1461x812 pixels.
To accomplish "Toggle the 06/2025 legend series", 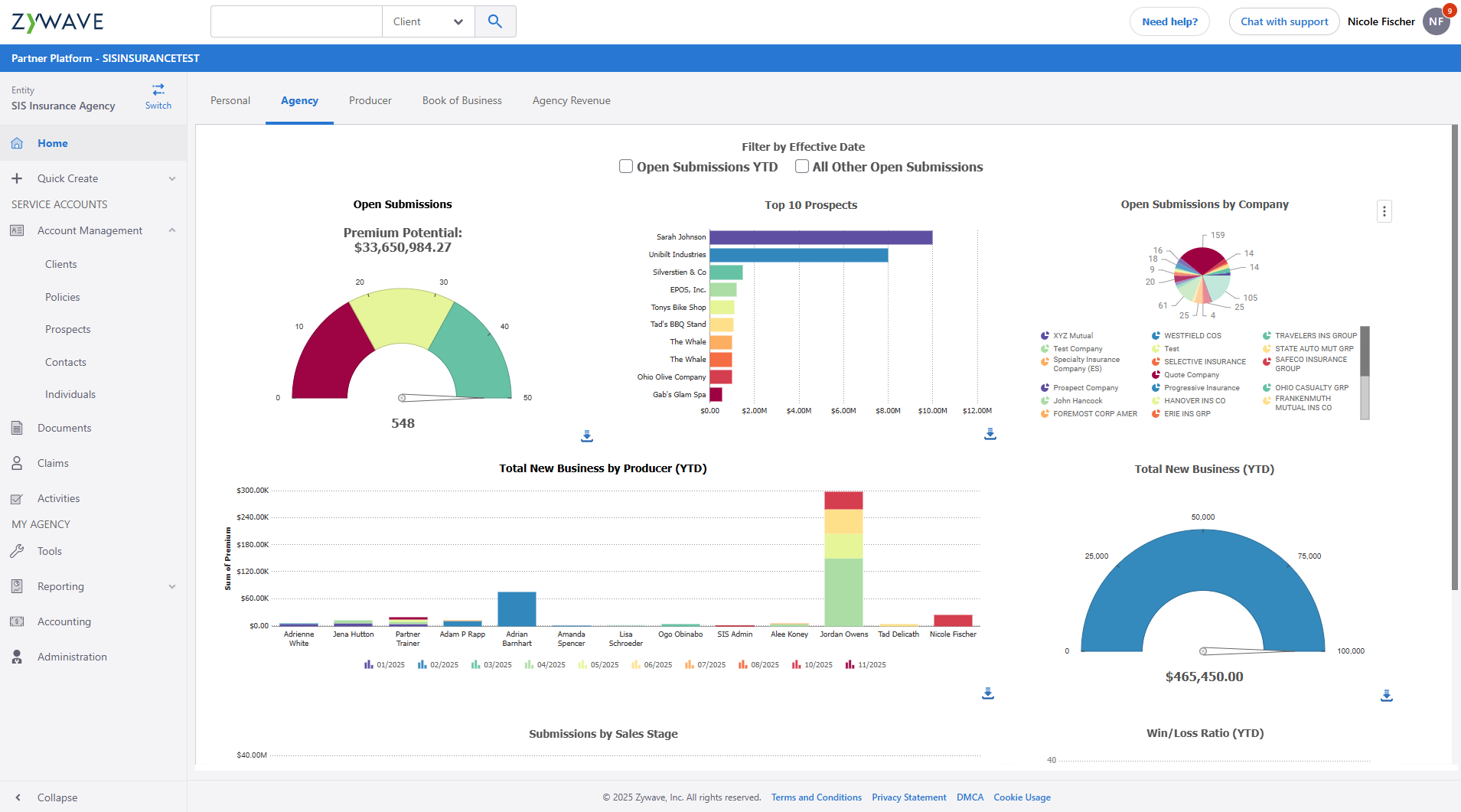I will [x=651, y=665].
